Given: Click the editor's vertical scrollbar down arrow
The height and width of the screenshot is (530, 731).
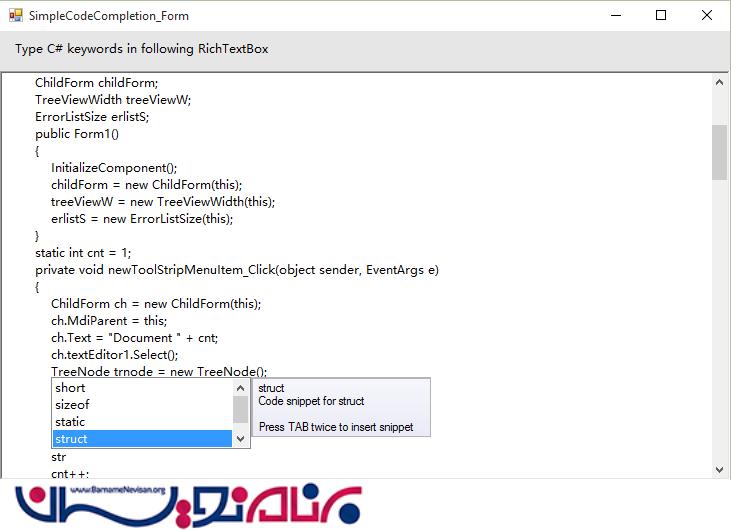Looking at the screenshot, I should (x=719, y=468).
